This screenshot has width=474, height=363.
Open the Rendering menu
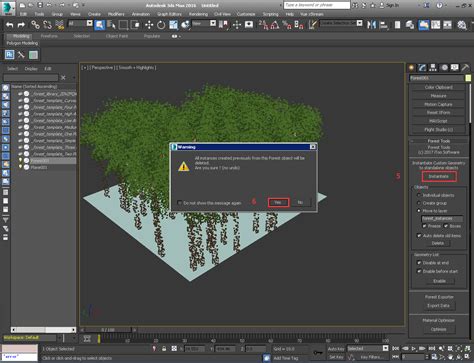tap(198, 14)
